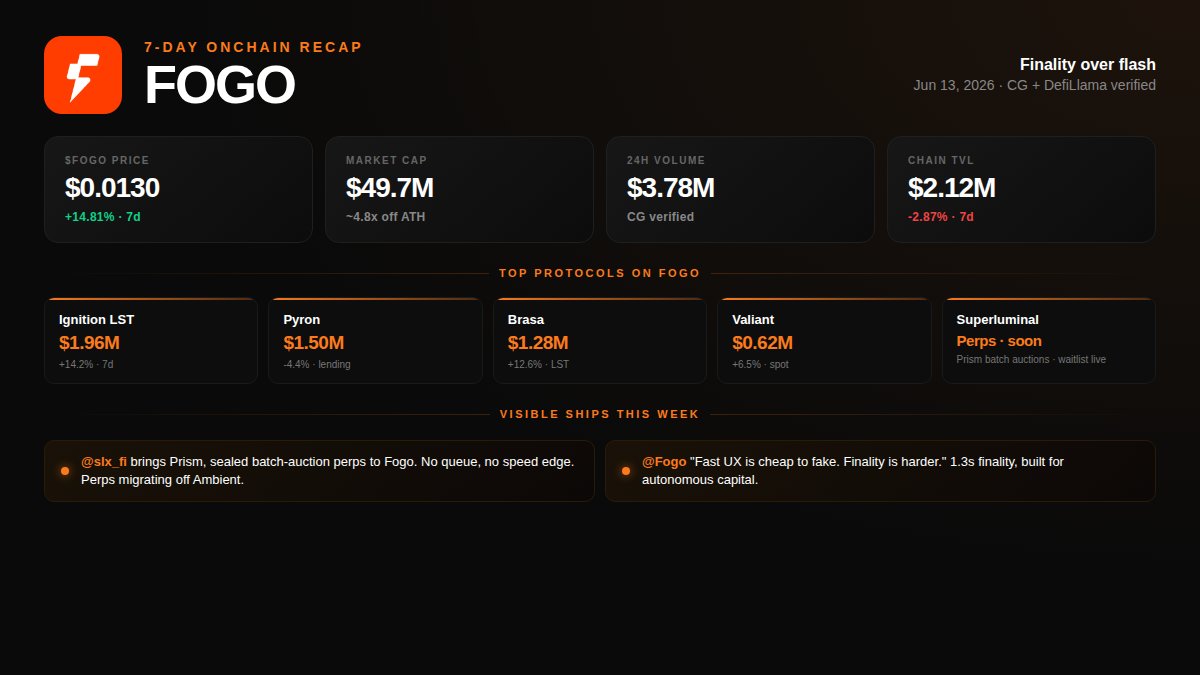The width and height of the screenshot is (1200, 675).
Task: Click the 'CG verified' text
Action: click(x=660, y=217)
